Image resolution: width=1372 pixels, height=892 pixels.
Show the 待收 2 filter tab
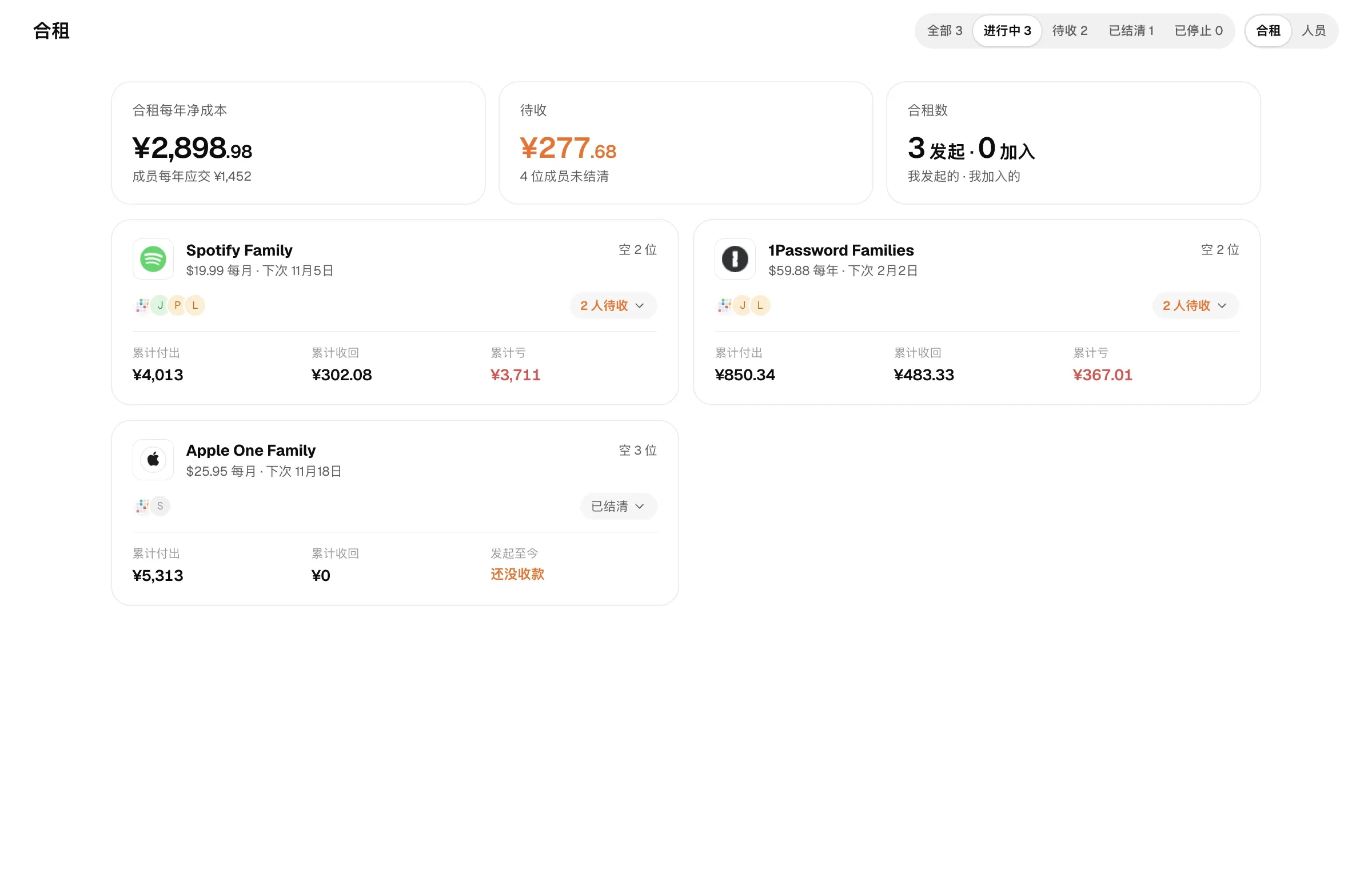1070,30
